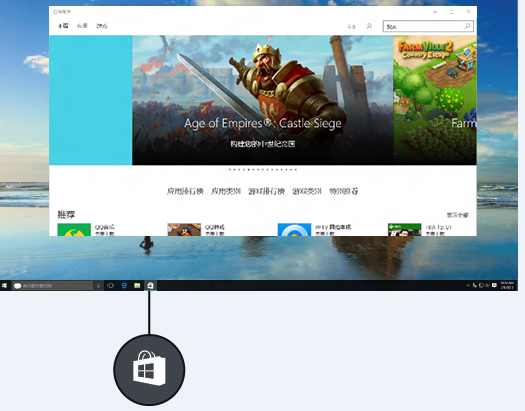
Task: Open the Action Center notification icon
Action: [x=494, y=285]
